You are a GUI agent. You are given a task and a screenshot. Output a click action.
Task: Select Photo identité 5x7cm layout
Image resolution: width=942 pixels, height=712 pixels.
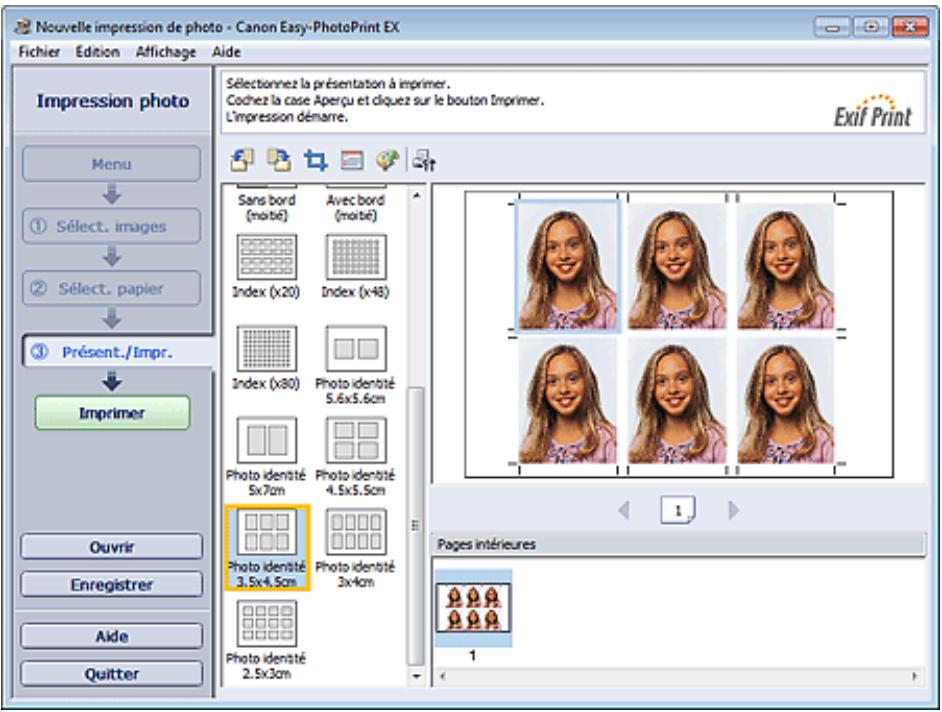[x=266, y=457]
